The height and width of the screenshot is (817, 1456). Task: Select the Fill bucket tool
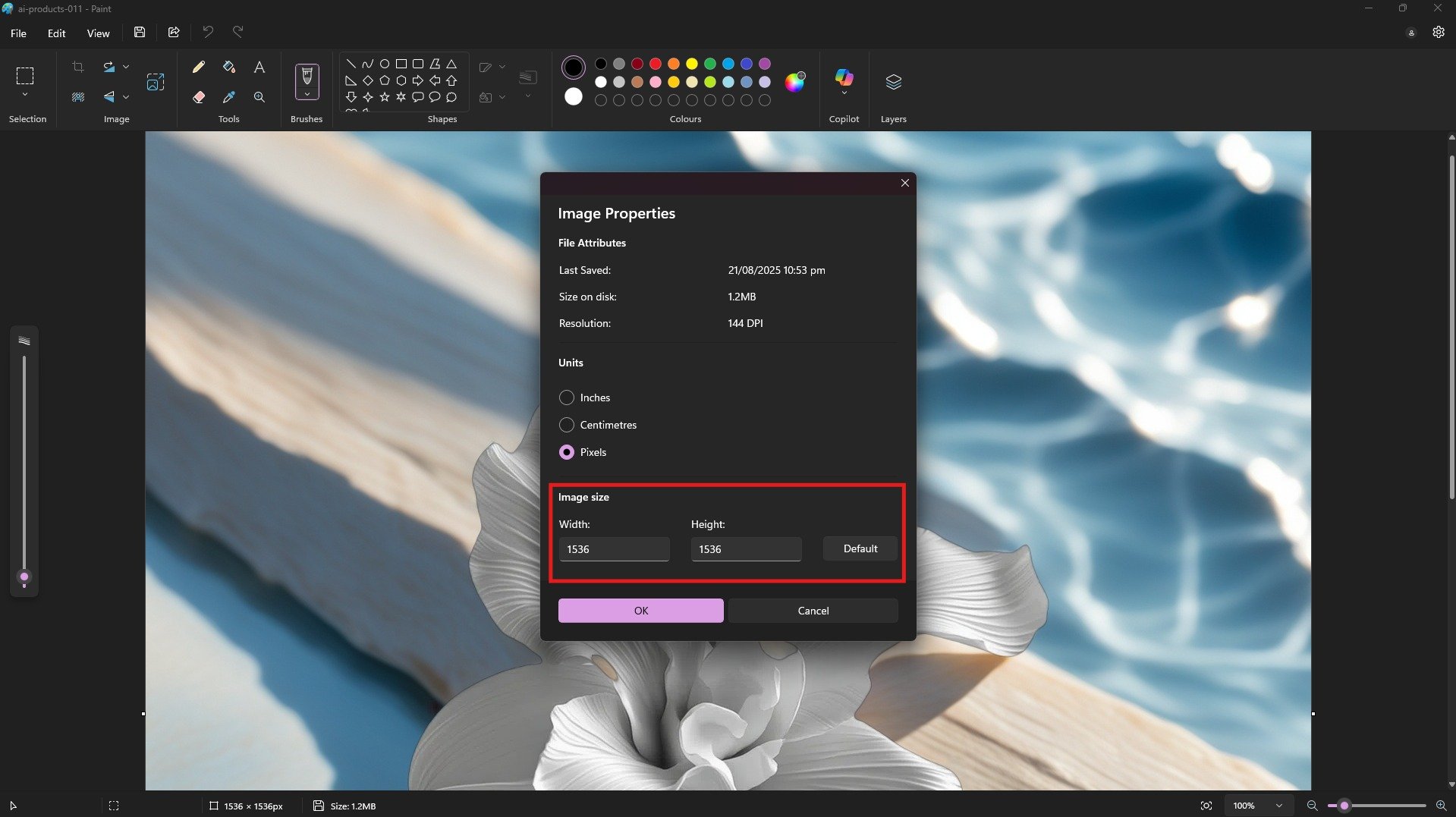click(229, 68)
